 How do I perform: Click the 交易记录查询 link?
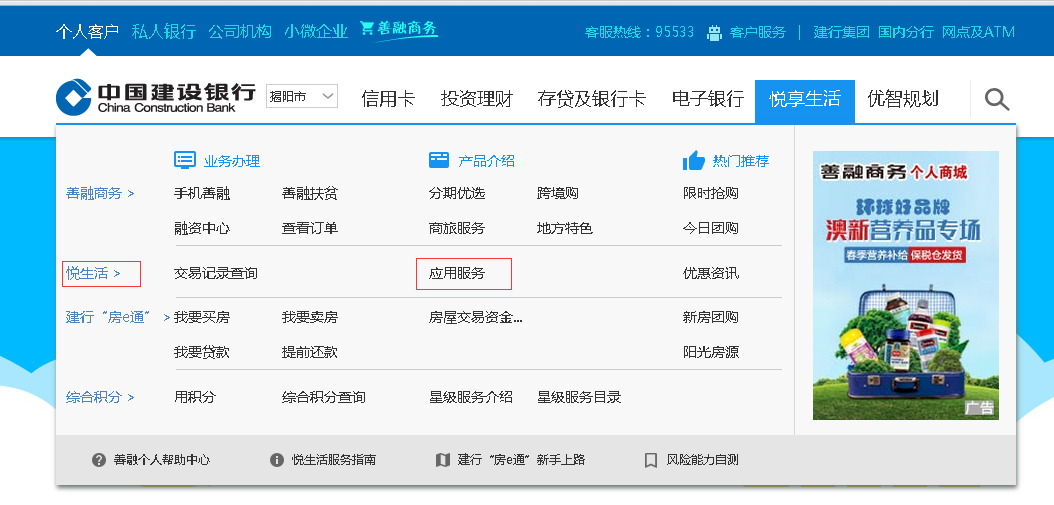[x=216, y=273]
